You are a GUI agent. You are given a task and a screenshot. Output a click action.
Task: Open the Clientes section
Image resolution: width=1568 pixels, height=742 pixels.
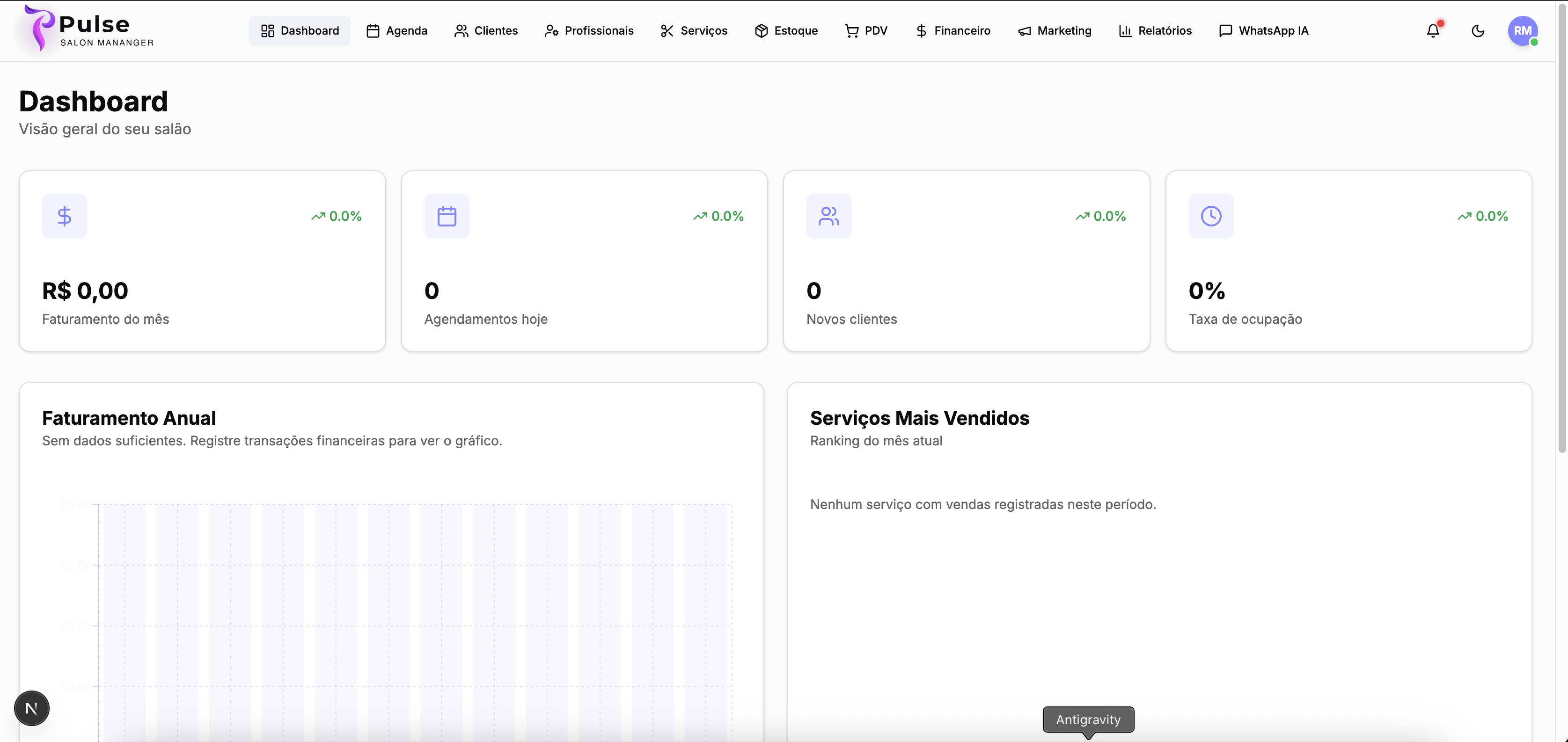[486, 30]
